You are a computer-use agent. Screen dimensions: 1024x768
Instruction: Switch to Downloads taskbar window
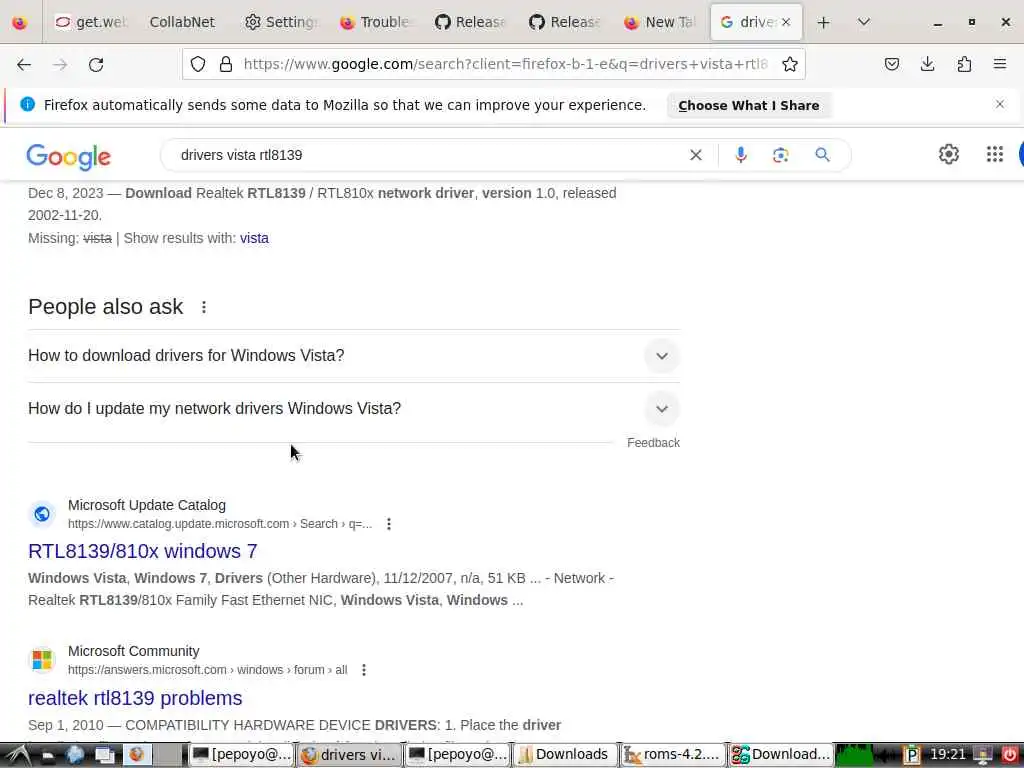(x=566, y=755)
